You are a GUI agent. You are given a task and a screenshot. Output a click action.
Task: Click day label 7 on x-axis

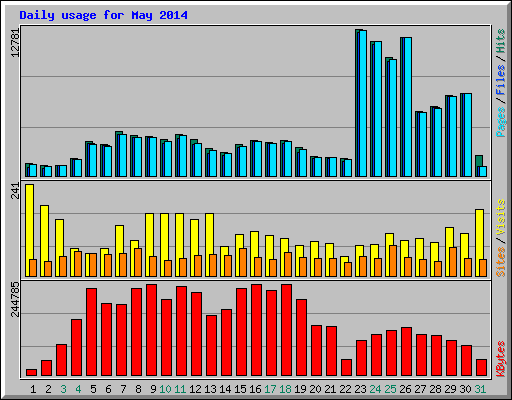123,389
